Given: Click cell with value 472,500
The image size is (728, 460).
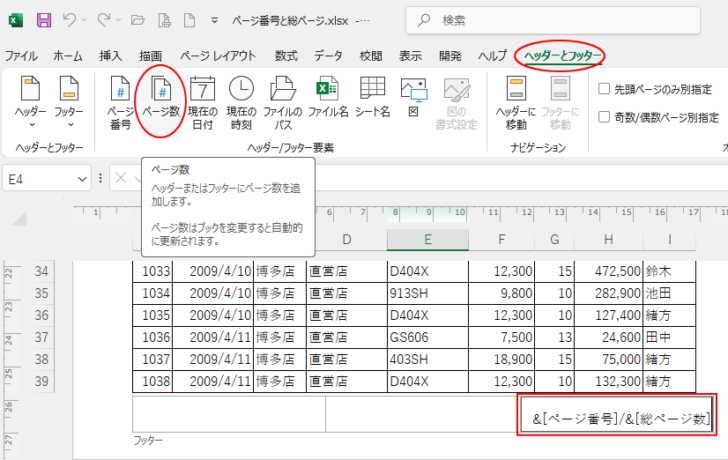Looking at the screenshot, I should pos(609,271).
